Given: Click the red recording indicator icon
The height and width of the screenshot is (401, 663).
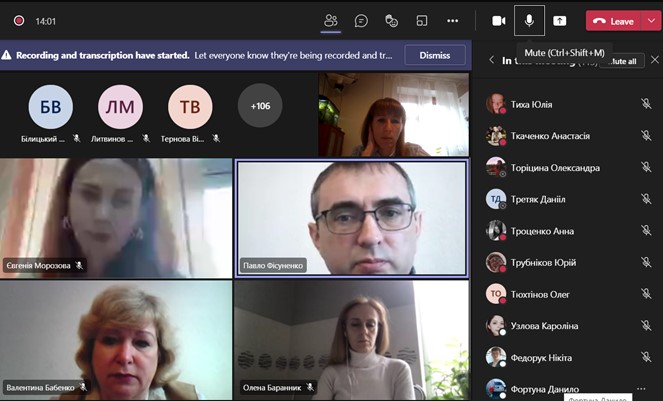Looking at the screenshot, I should coord(19,21).
